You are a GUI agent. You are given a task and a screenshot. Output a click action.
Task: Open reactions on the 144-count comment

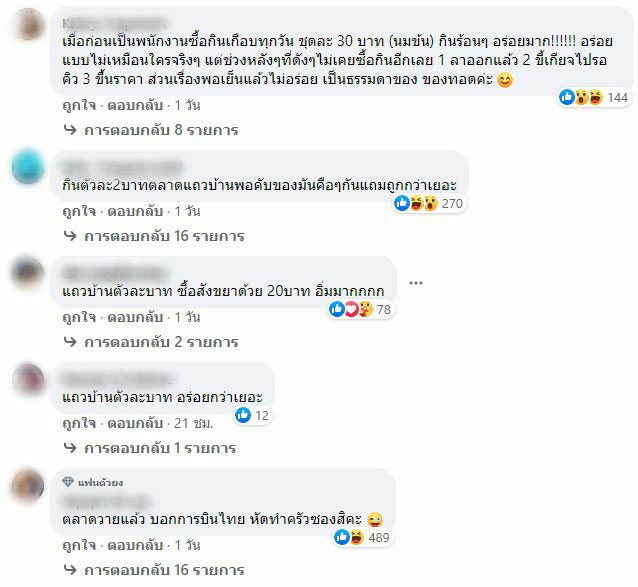pyautogui.click(x=594, y=98)
